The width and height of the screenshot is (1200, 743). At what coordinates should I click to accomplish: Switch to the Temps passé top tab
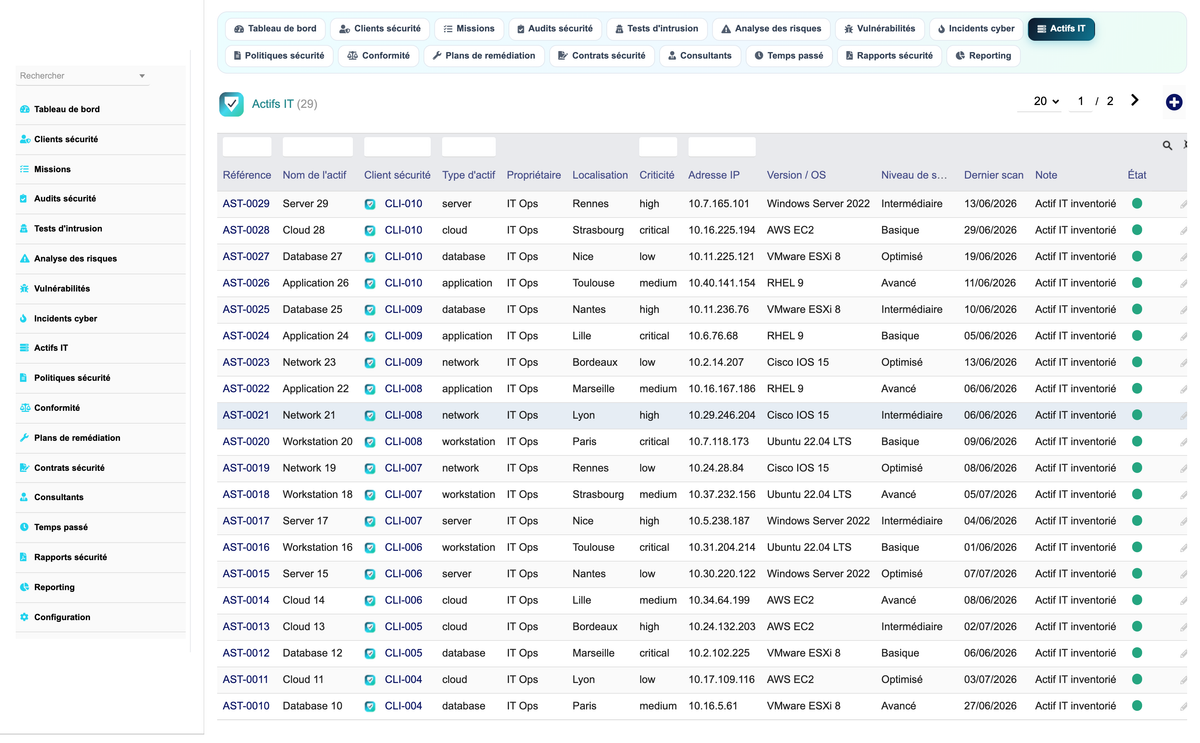coord(789,56)
